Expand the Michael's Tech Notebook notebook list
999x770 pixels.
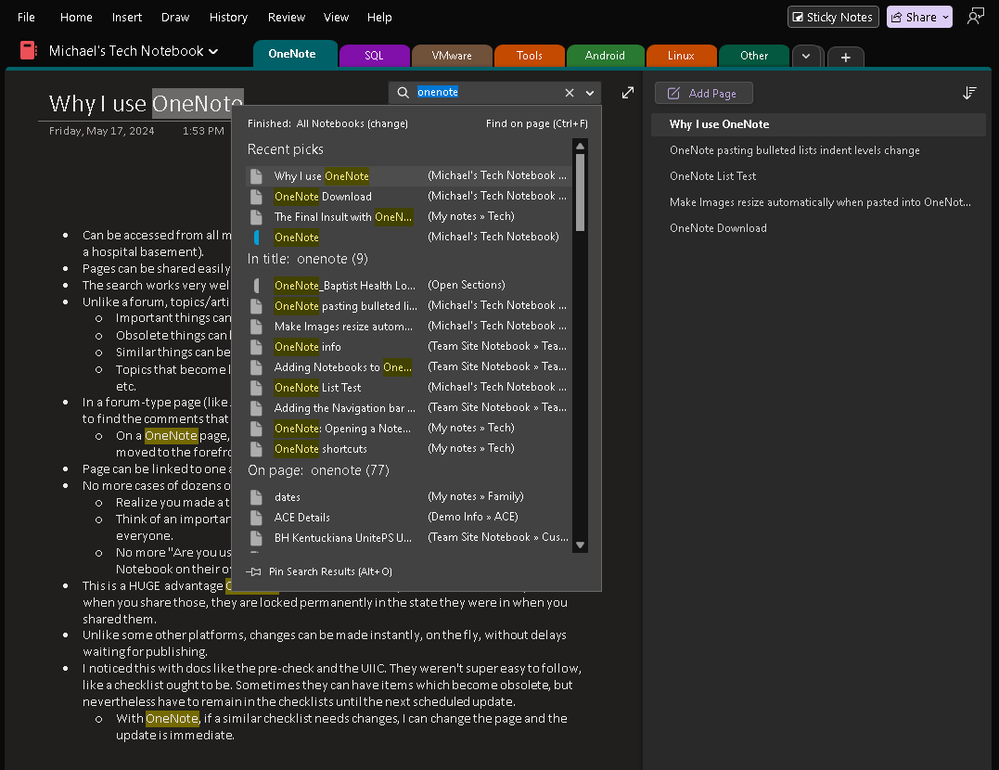pyautogui.click(x=213, y=51)
